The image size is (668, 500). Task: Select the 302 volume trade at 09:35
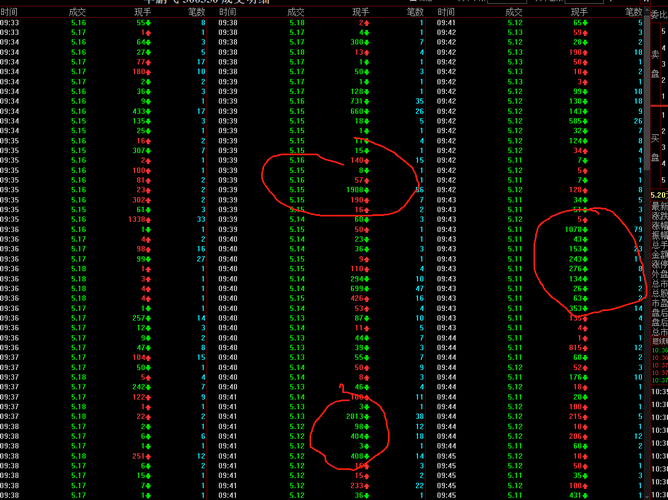click(x=142, y=200)
